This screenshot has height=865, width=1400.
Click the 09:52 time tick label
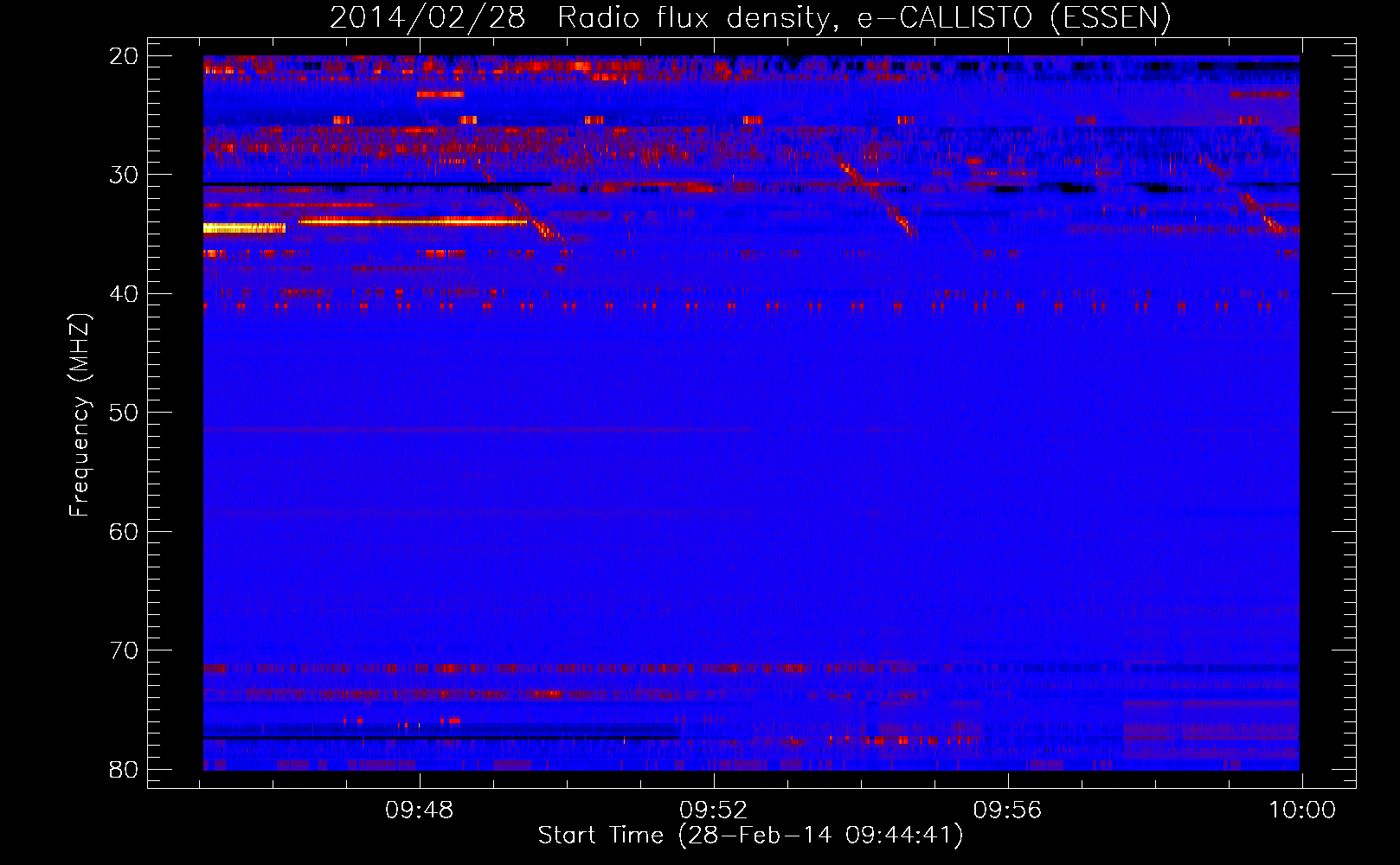713,811
